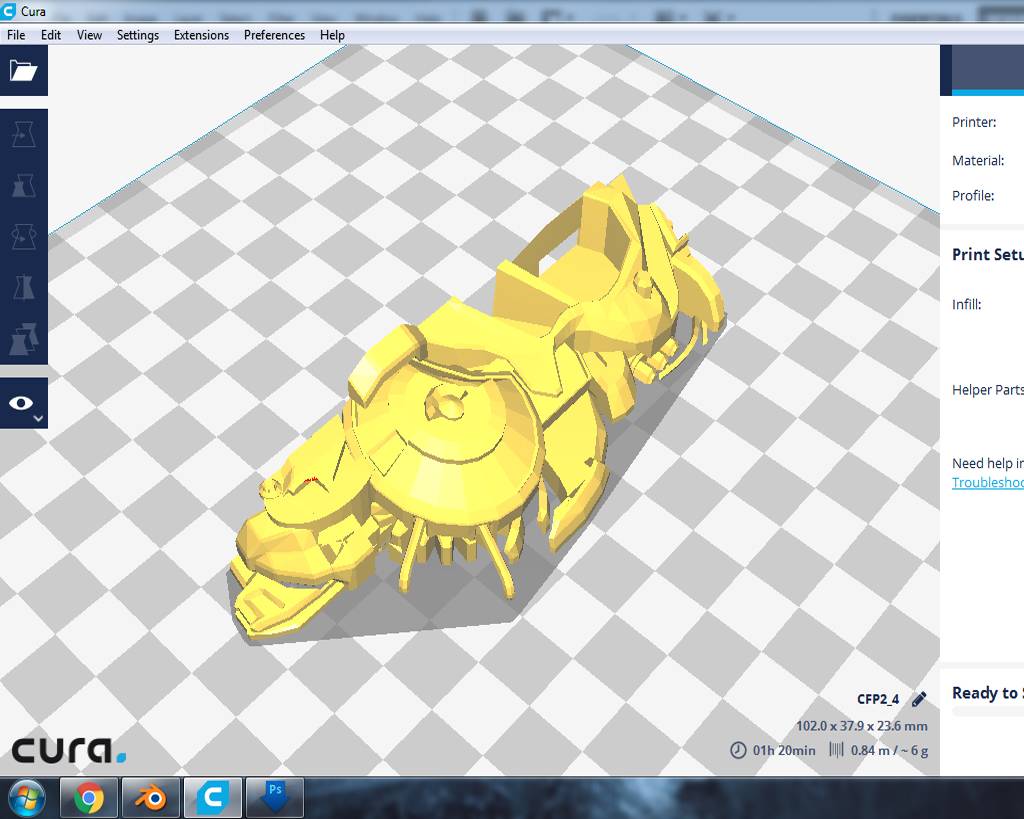Open the Preferences menu
1024x819 pixels.
point(274,35)
